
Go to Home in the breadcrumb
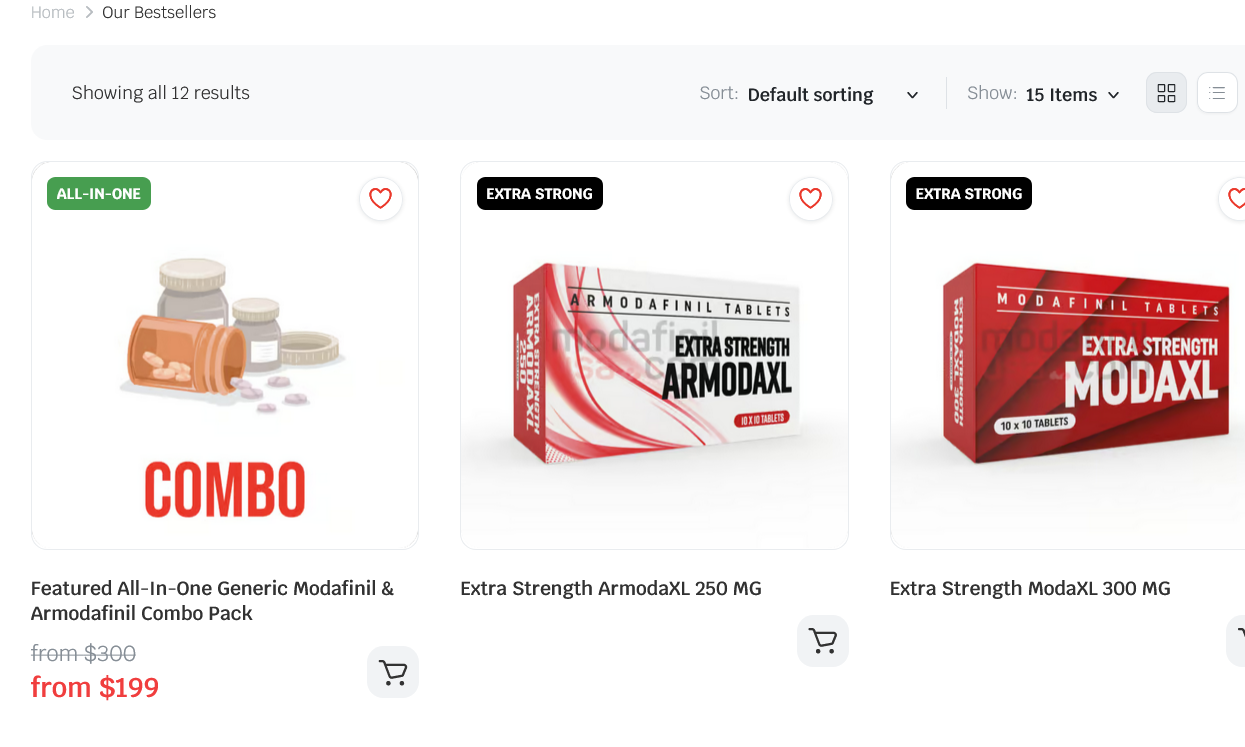(x=52, y=12)
